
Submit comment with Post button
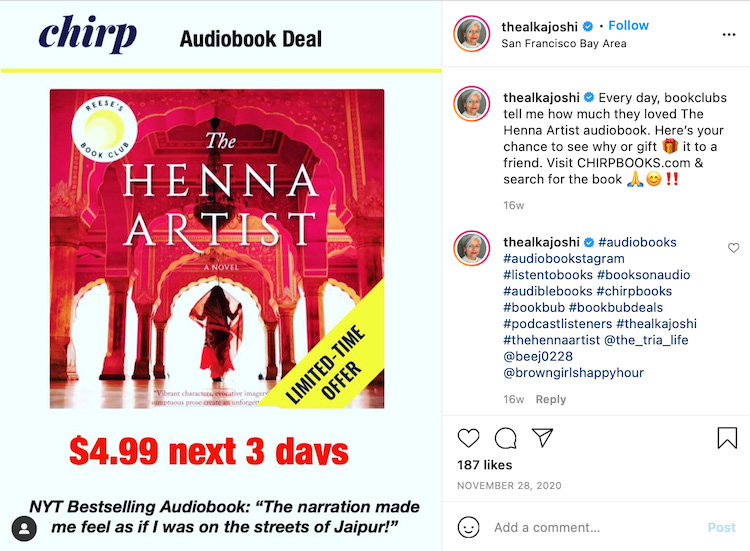(721, 528)
